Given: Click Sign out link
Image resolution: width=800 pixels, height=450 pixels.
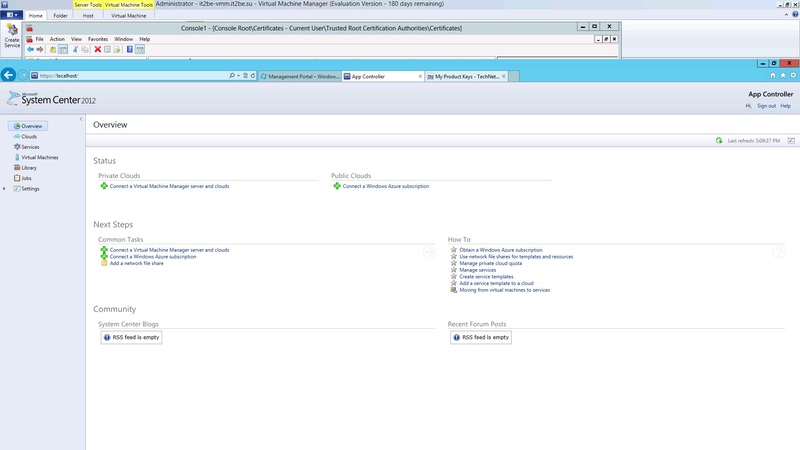Looking at the screenshot, I should coord(766,106).
